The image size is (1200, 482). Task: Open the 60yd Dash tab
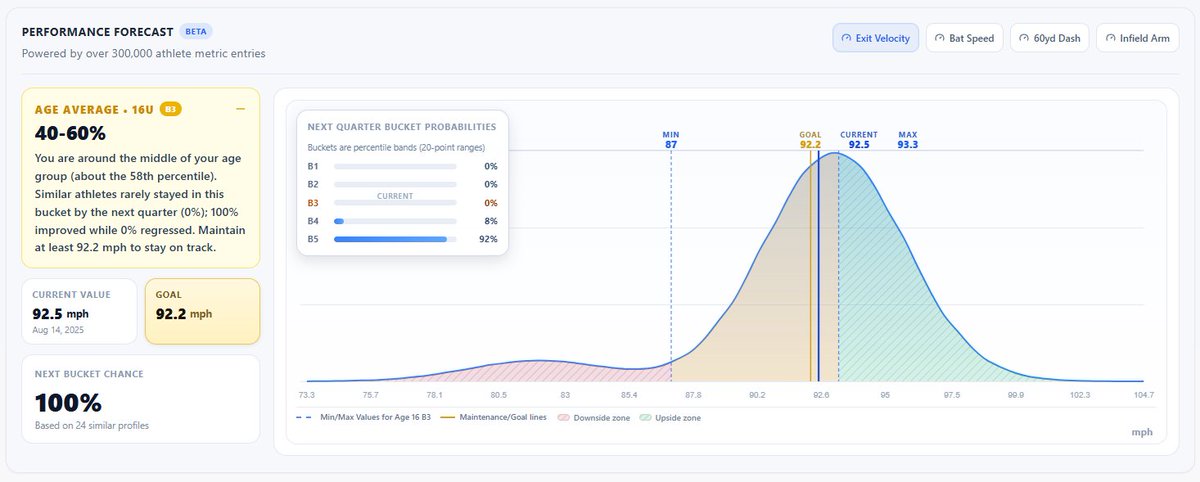pyautogui.click(x=1049, y=38)
